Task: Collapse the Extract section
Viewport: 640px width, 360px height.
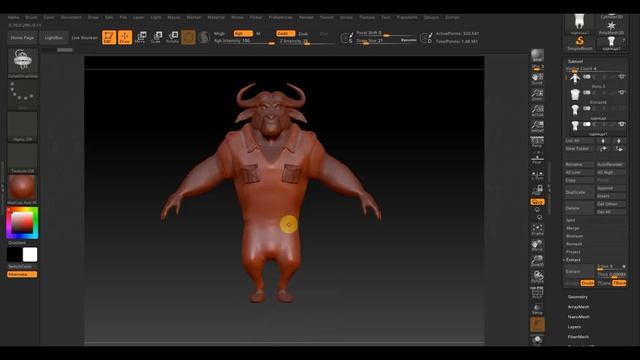Action: (573, 260)
